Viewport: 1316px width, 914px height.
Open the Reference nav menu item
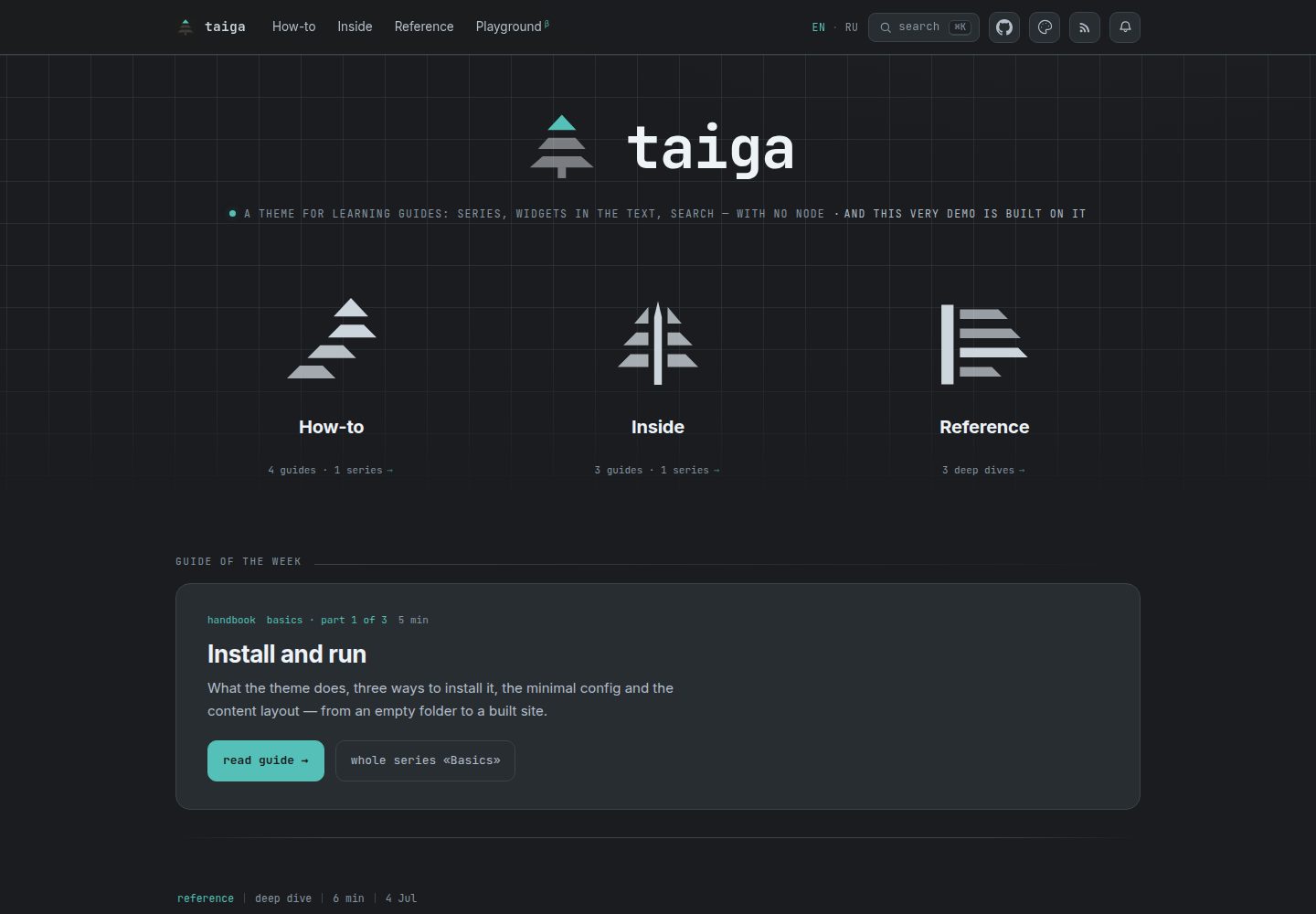point(424,27)
